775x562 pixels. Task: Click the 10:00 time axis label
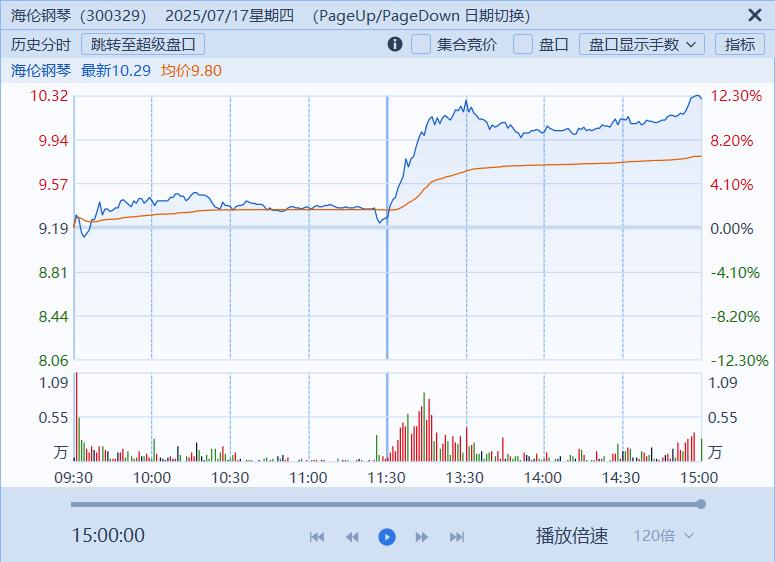[152, 478]
